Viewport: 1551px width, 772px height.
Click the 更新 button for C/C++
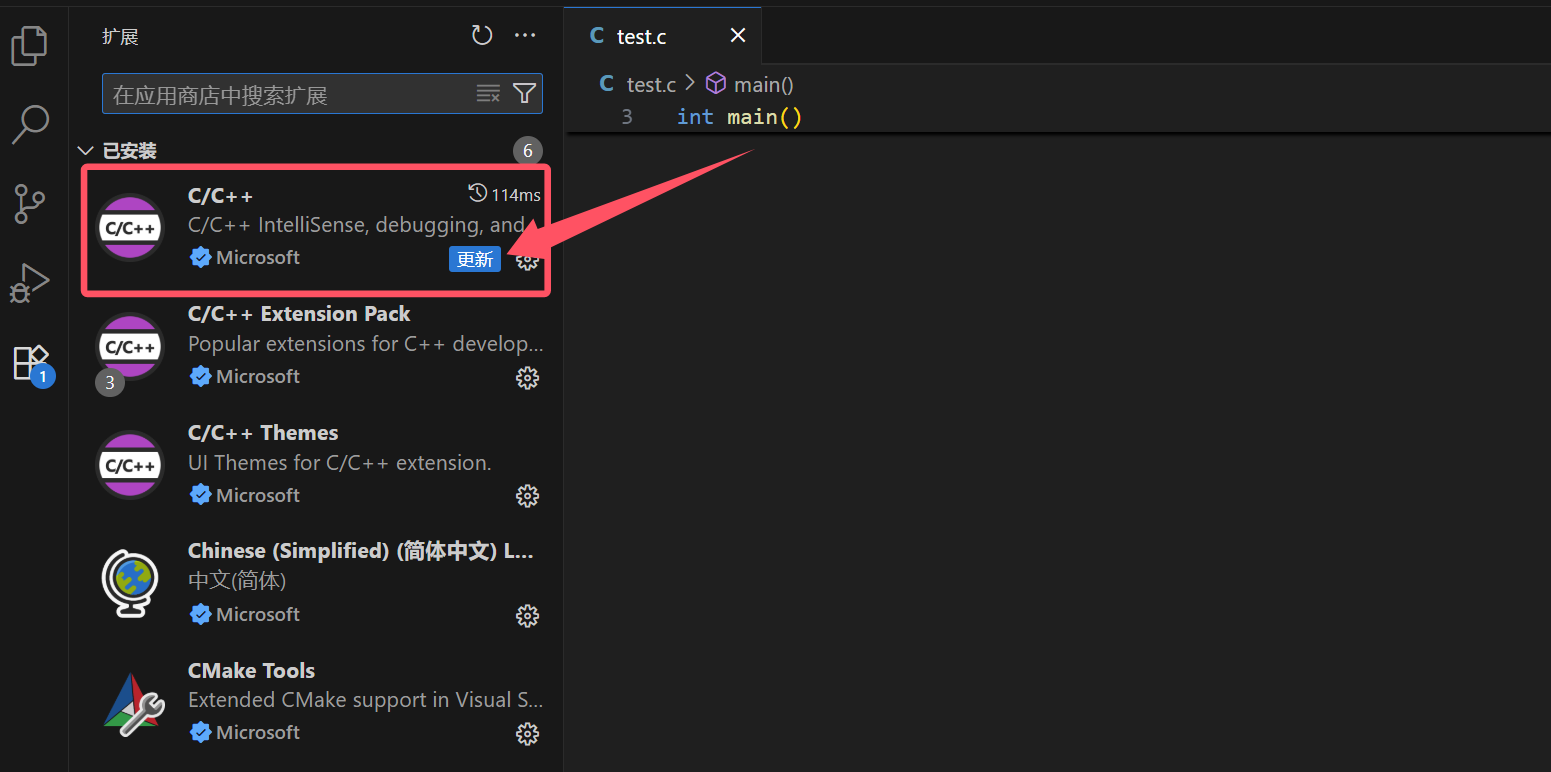click(x=475, y=259)
